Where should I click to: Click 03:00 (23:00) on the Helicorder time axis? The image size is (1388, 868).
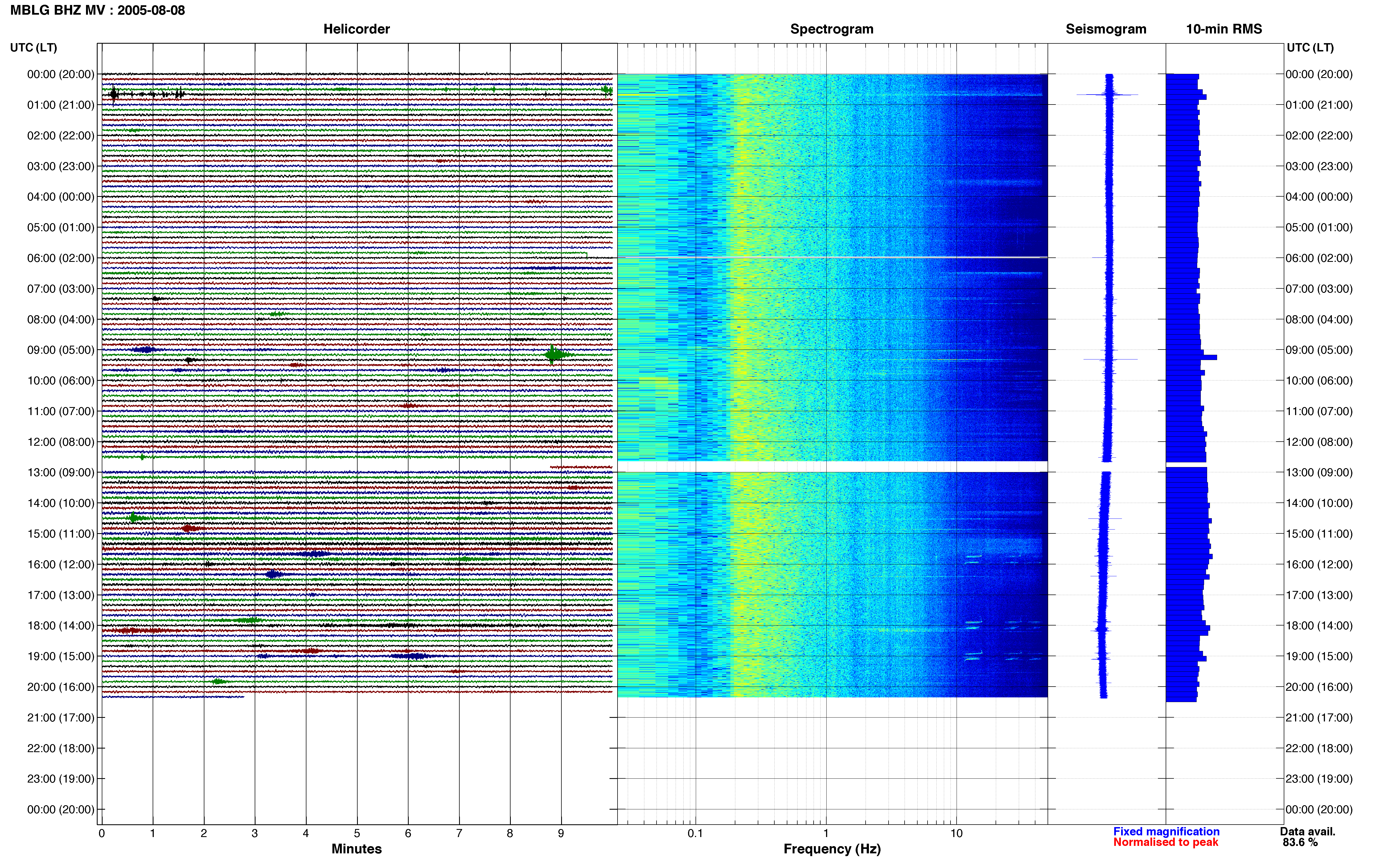61,166
